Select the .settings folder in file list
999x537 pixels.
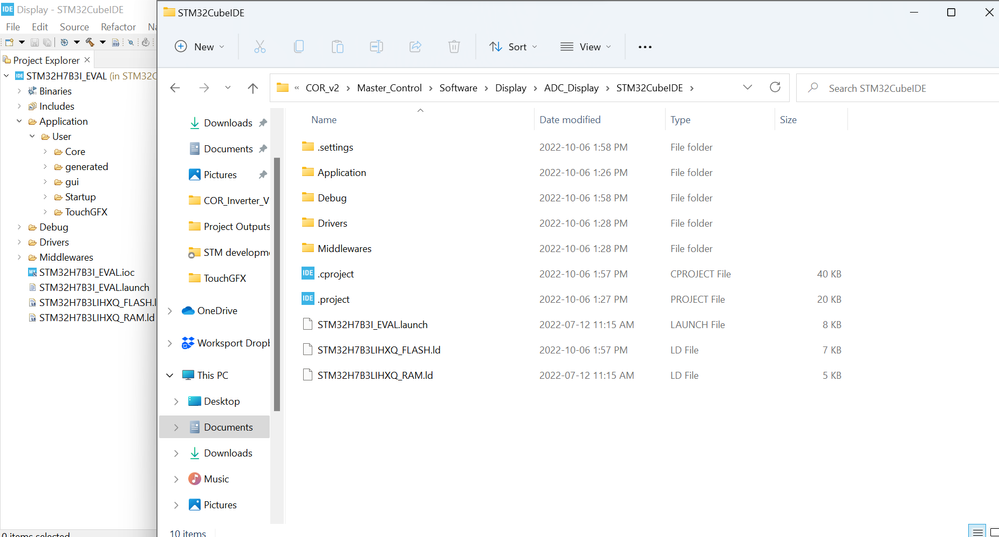coord(335,147)
